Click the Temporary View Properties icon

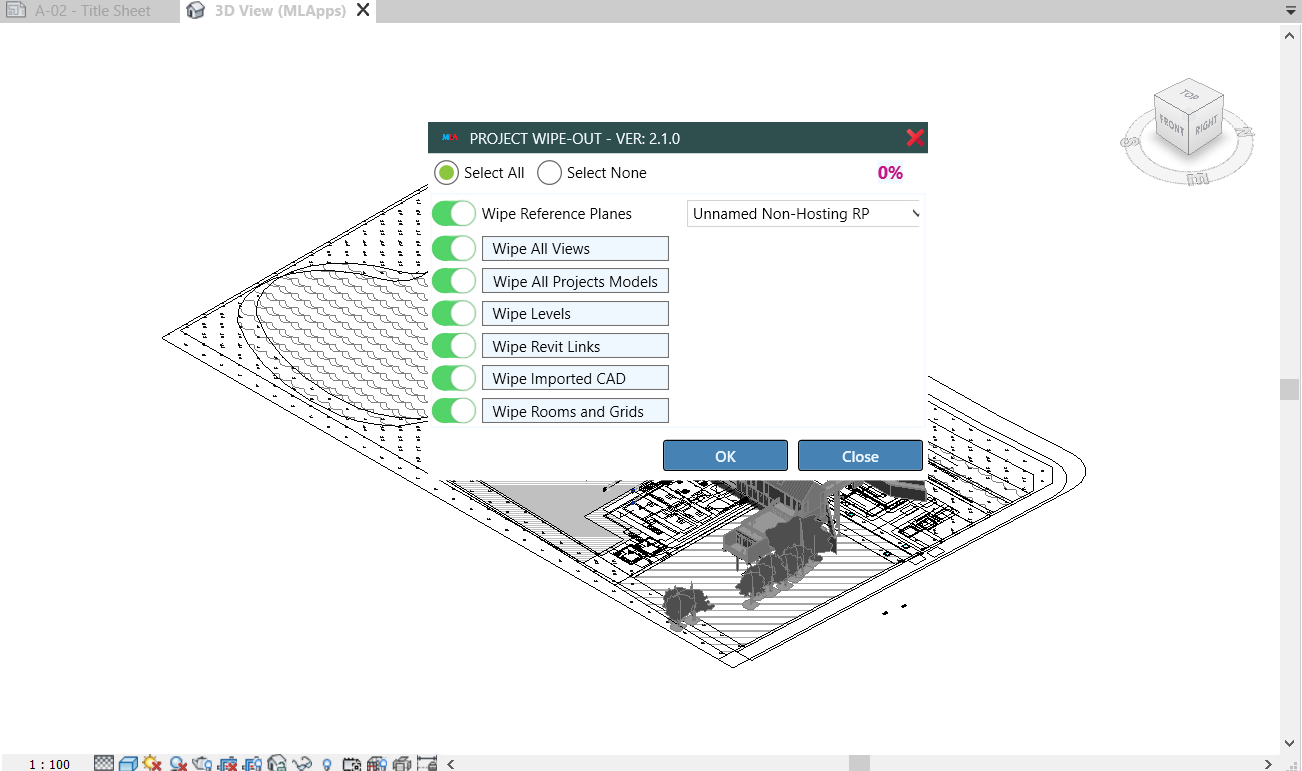(x=351, y=764)
